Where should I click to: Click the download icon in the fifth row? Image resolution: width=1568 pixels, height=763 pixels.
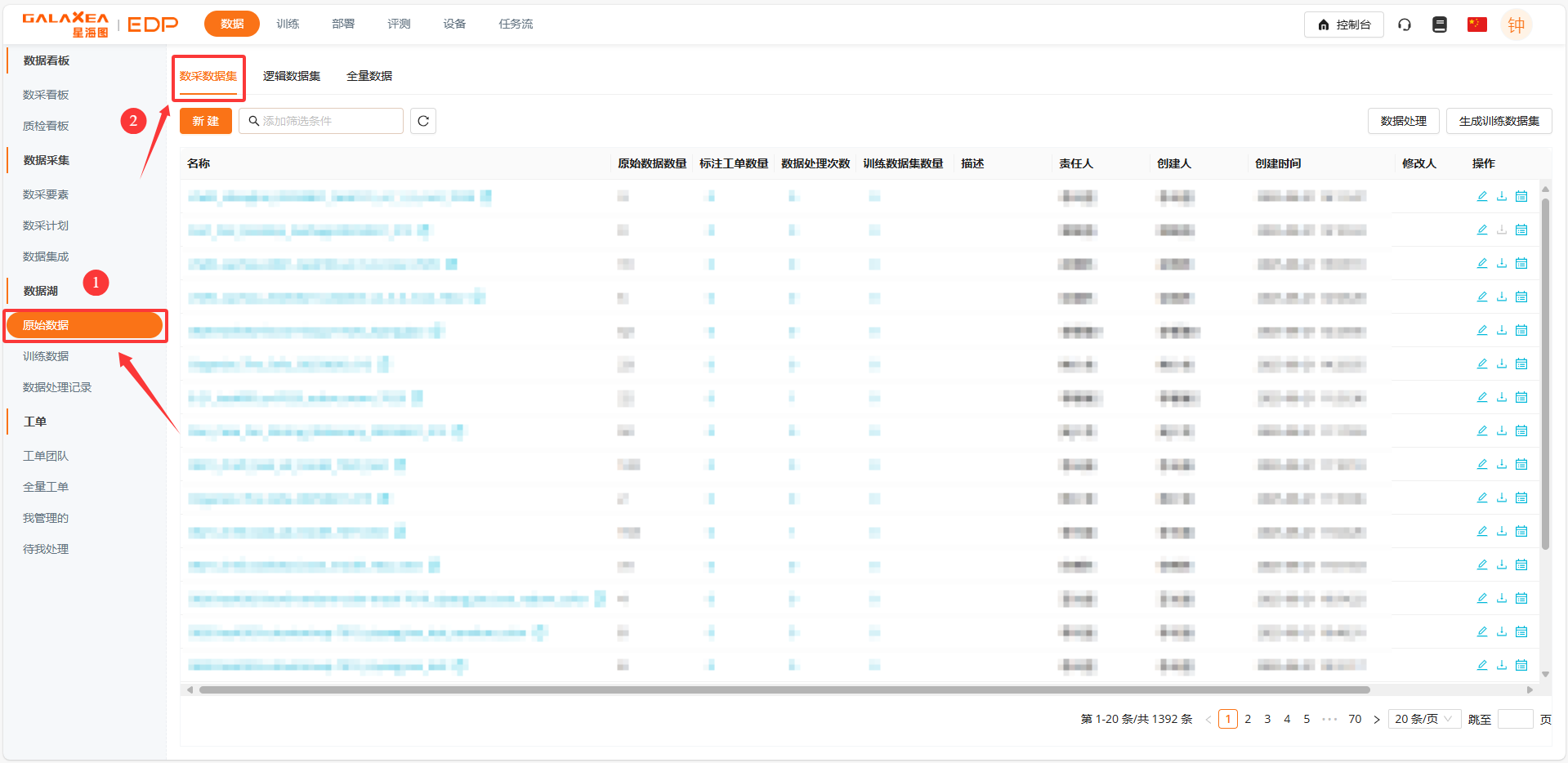1501,330
